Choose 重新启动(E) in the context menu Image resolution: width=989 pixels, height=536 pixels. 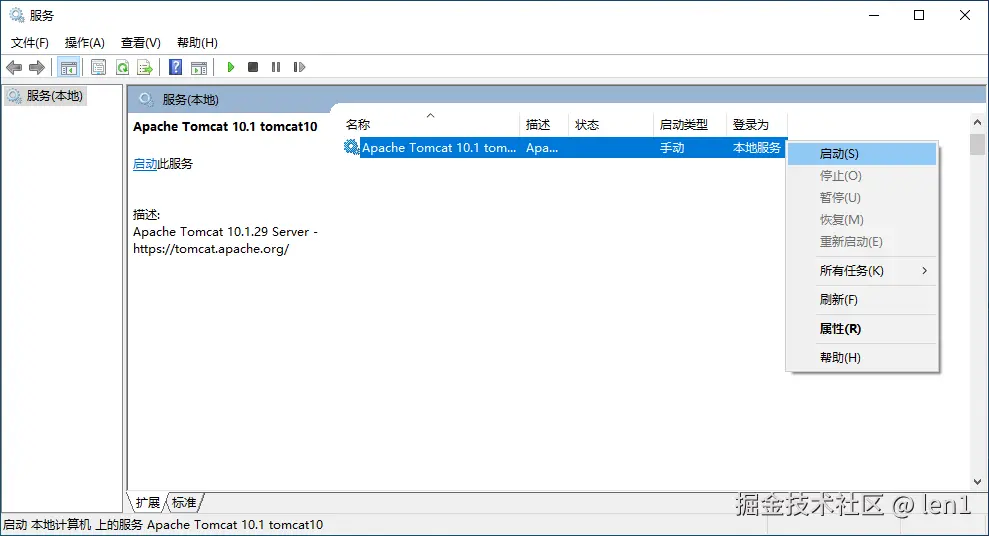coord(862,242)
